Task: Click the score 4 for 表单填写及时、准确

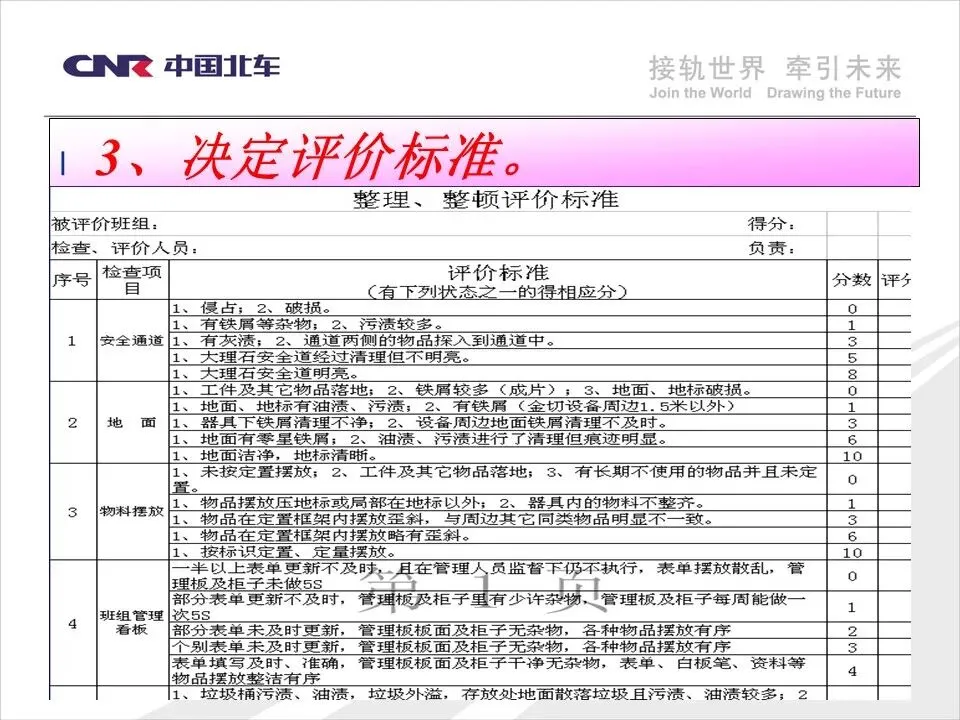Action: (x=852, y=671)
